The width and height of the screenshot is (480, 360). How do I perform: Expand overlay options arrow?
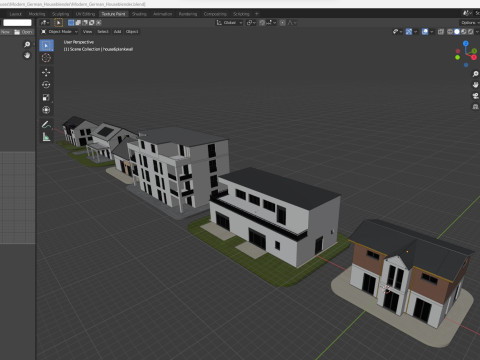(432, 32)
